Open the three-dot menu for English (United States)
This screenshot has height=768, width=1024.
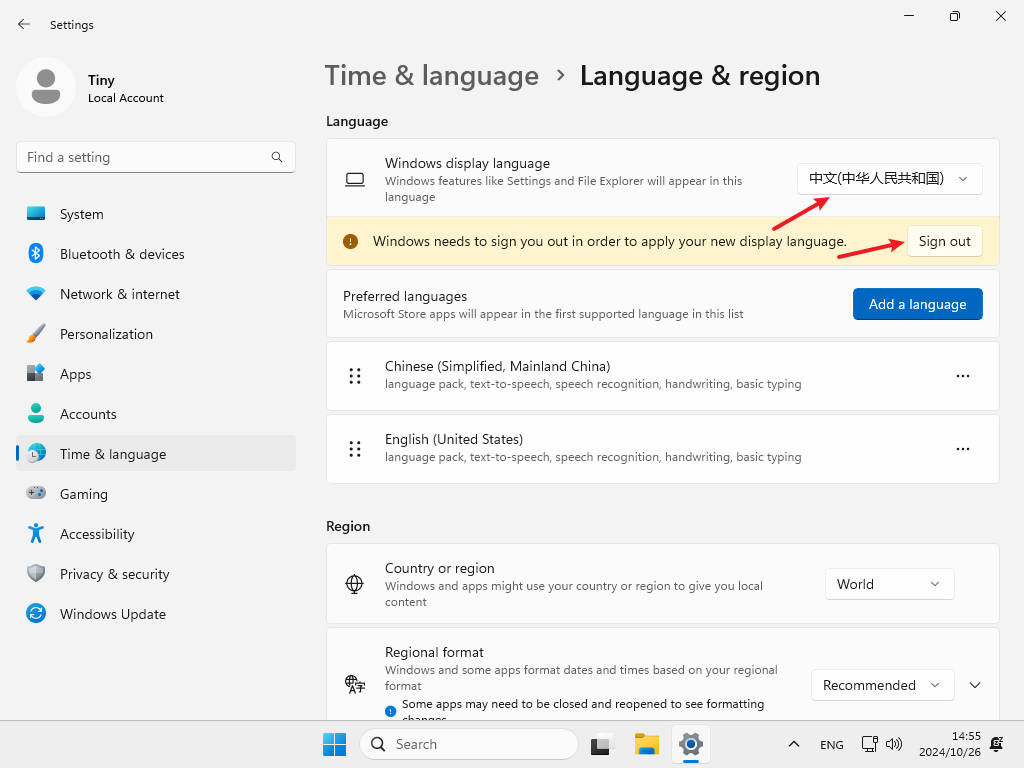[x=962, y=449]
